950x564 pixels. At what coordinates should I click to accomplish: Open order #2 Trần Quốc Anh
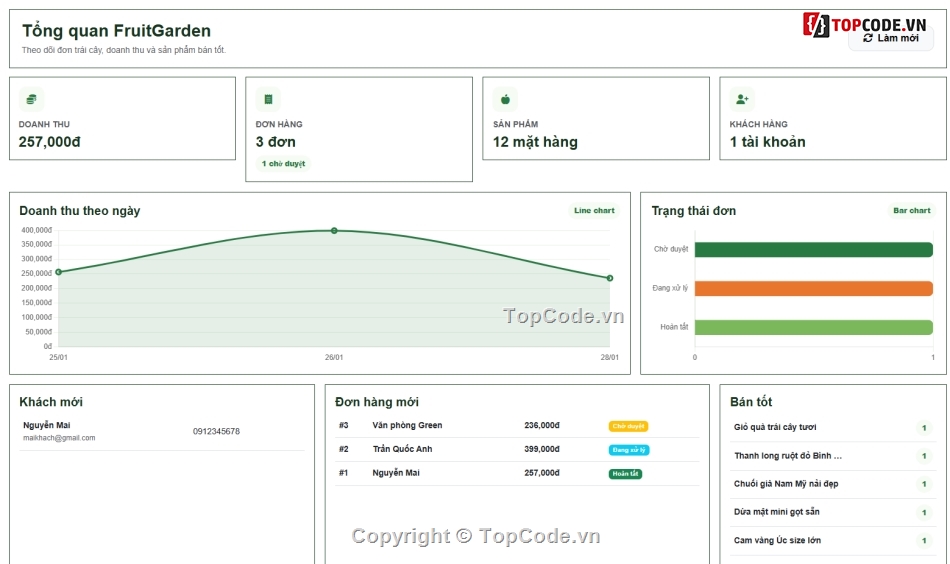517,450
